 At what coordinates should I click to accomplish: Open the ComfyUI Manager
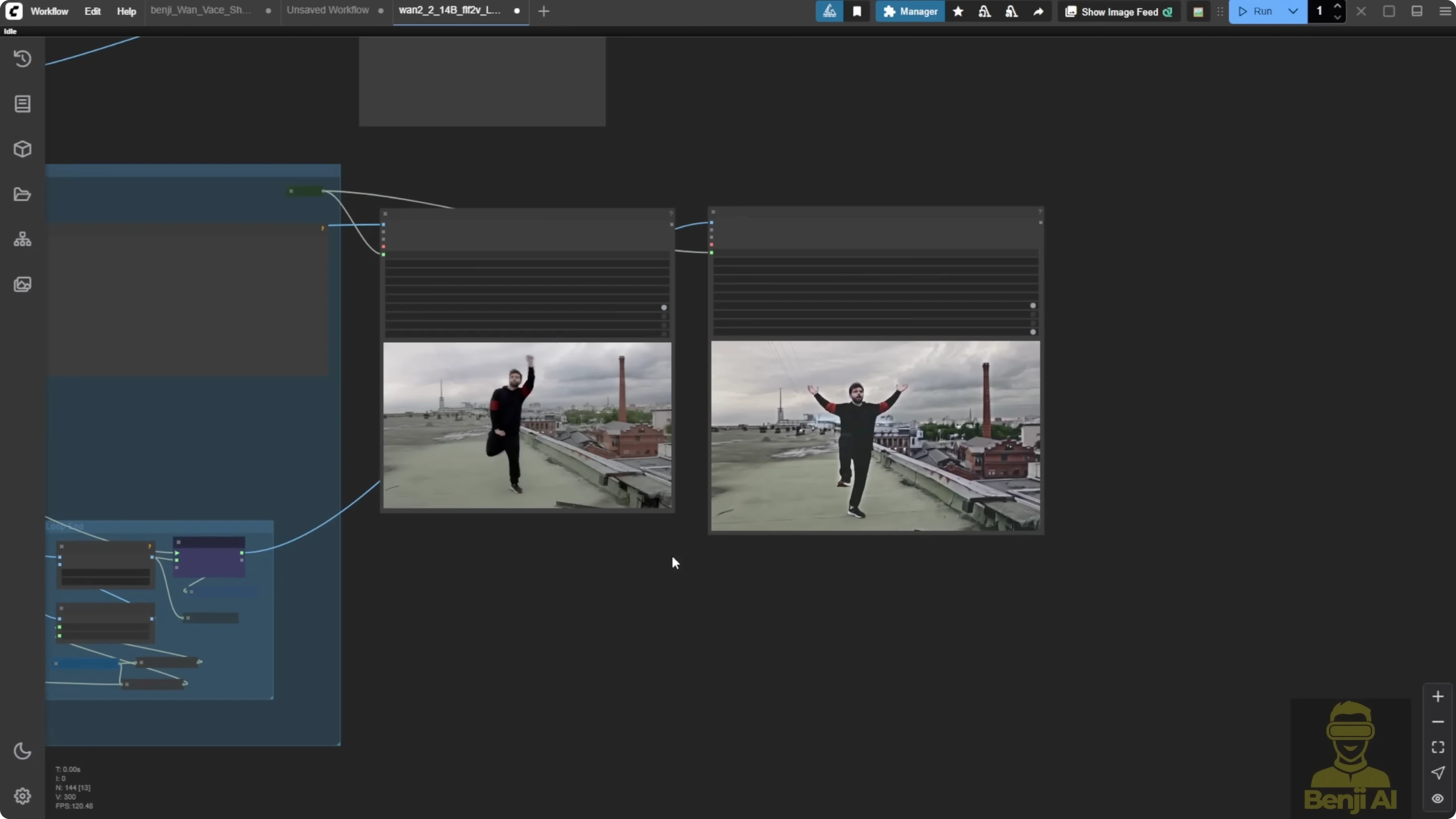pyautogui.click(x=910, y=11)
